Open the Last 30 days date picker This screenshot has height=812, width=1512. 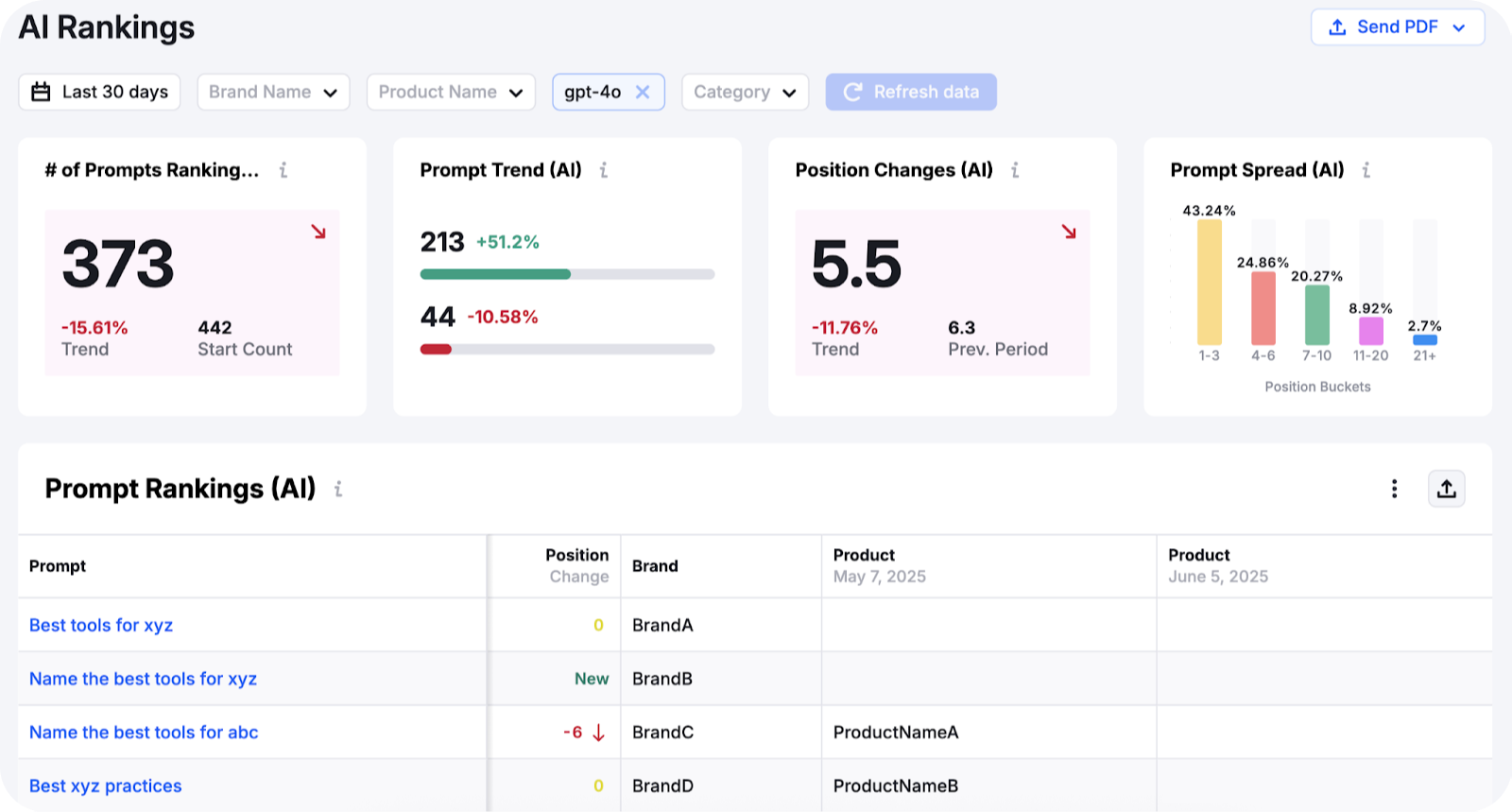(99, 92)
